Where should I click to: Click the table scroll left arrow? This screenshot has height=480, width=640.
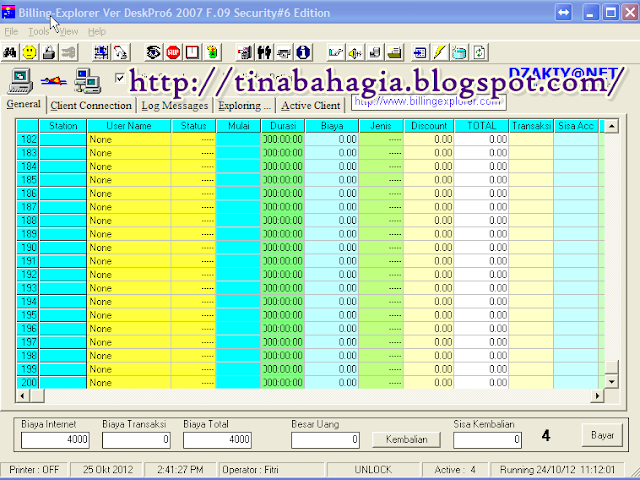pyautogui.click(x=22, y=396)
